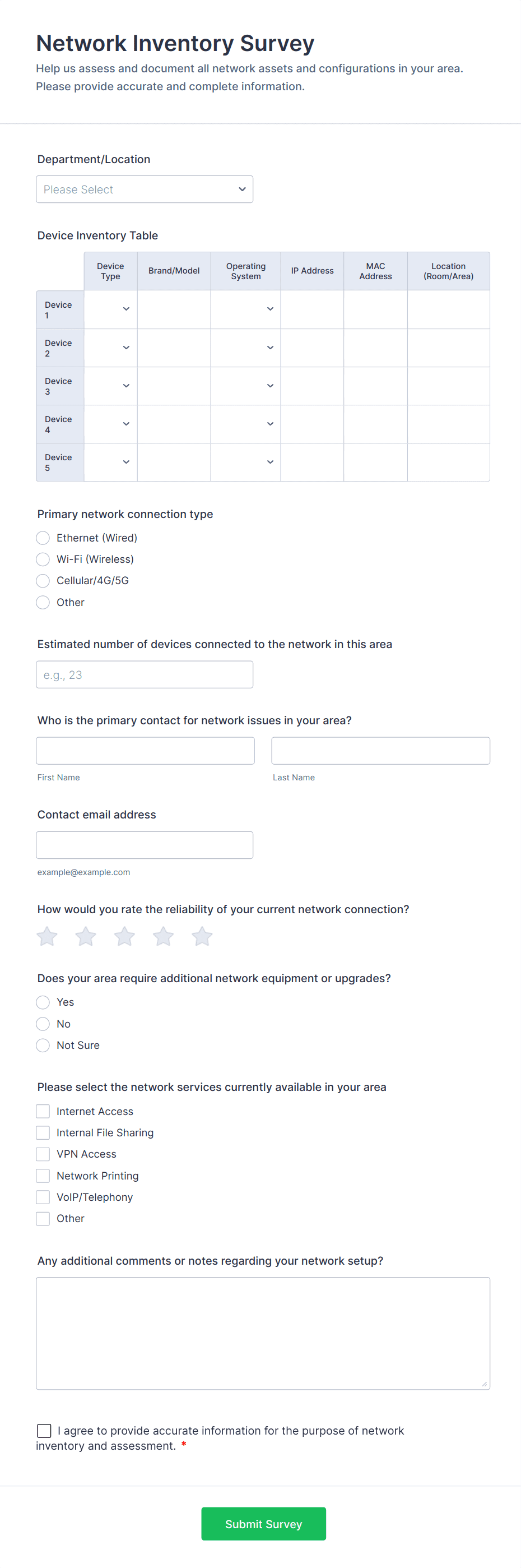
Task: Click the additional comments text area
Action: (263, 1333)
